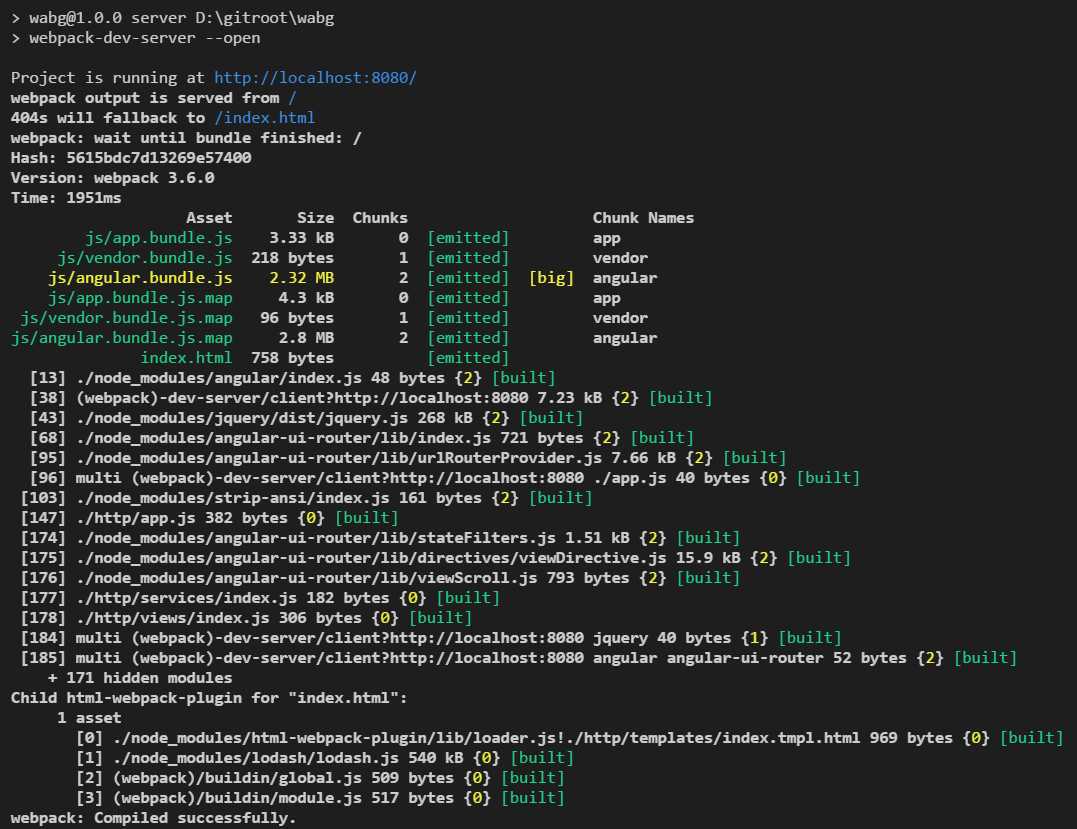Click the Chunk Names column header
This screenshot has height=829, width=1077.
click(x=644, y=218)
